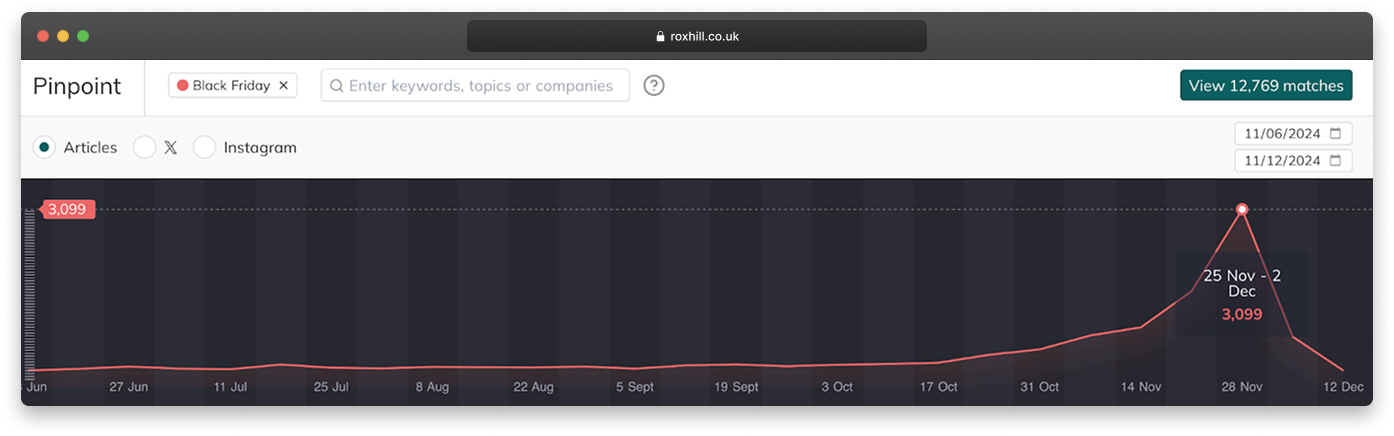
Task: Open calendar icon beside 11/12/2024 date
Action: [x=1336, y=160]
